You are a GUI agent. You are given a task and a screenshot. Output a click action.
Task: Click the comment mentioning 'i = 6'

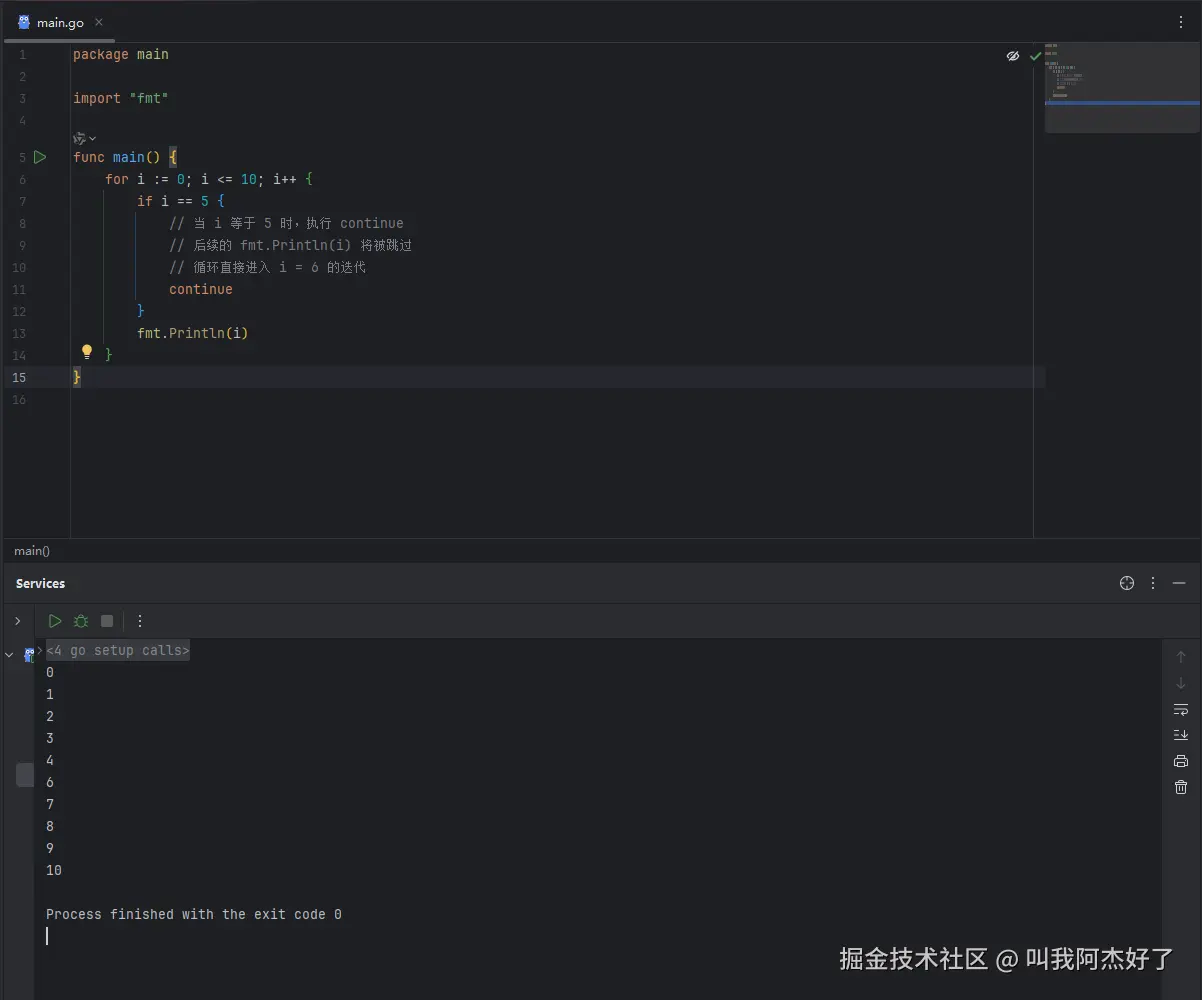268,267
